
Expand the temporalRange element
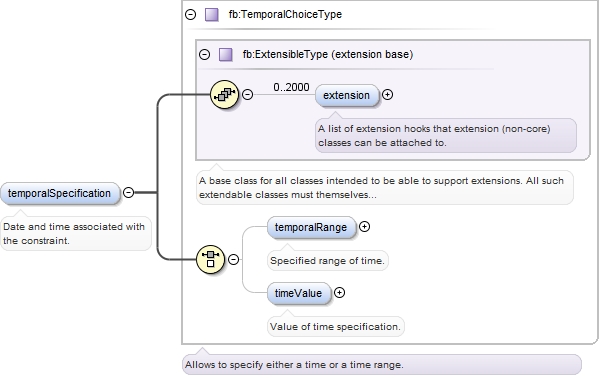364,226
